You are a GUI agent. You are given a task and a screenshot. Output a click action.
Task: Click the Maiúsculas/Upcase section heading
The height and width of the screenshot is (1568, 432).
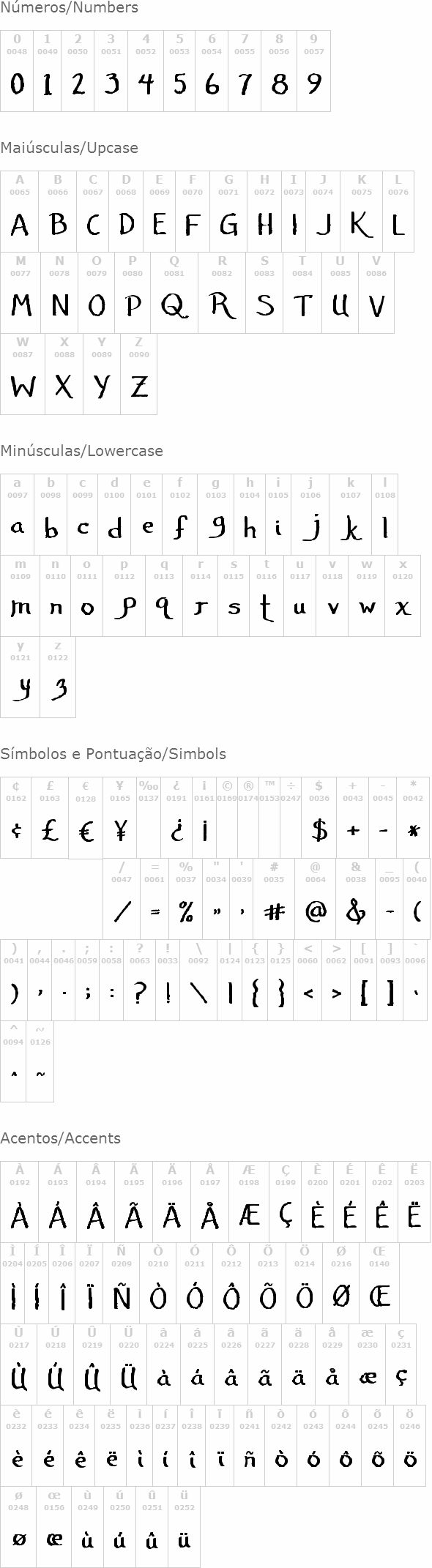pyautogui.click(x=69, y=148)
